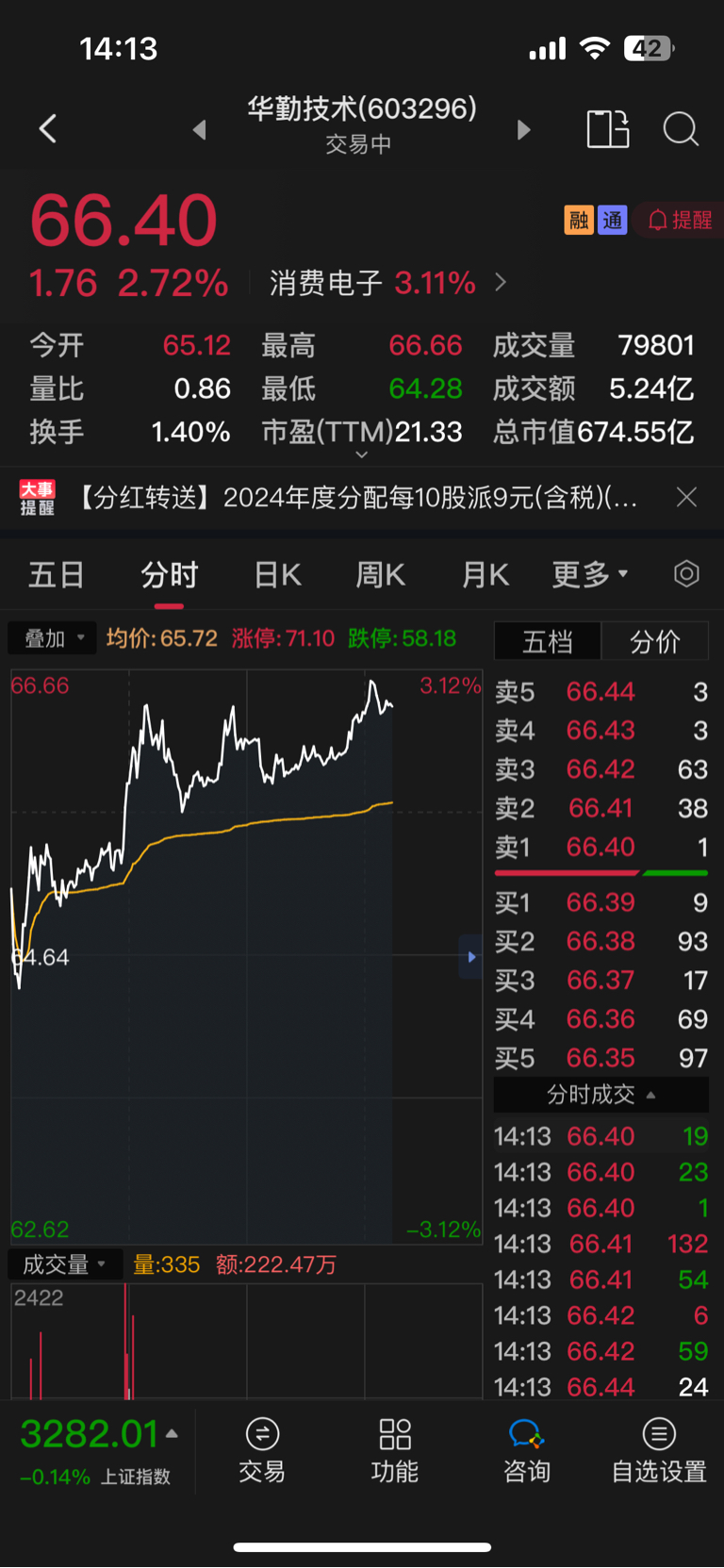This screenshot has height=1568, width=724.
Task: Select the 买4 66.36 bid row
Action: pyautogui.click(x=601, y=1019)
